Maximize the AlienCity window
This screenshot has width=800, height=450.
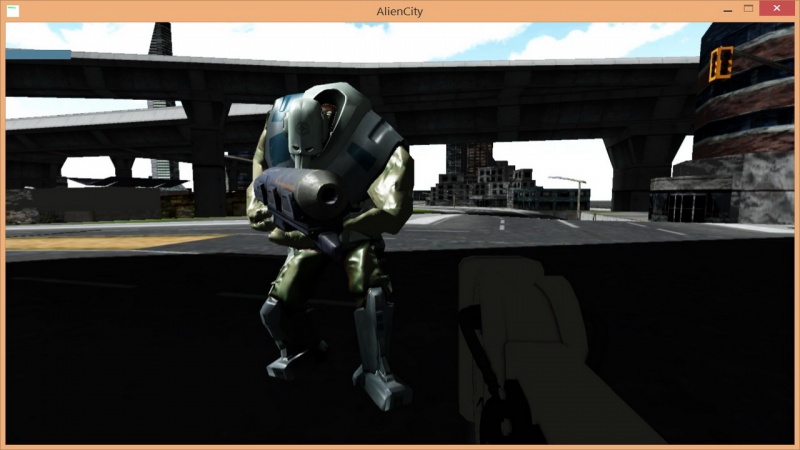point(748,9)
